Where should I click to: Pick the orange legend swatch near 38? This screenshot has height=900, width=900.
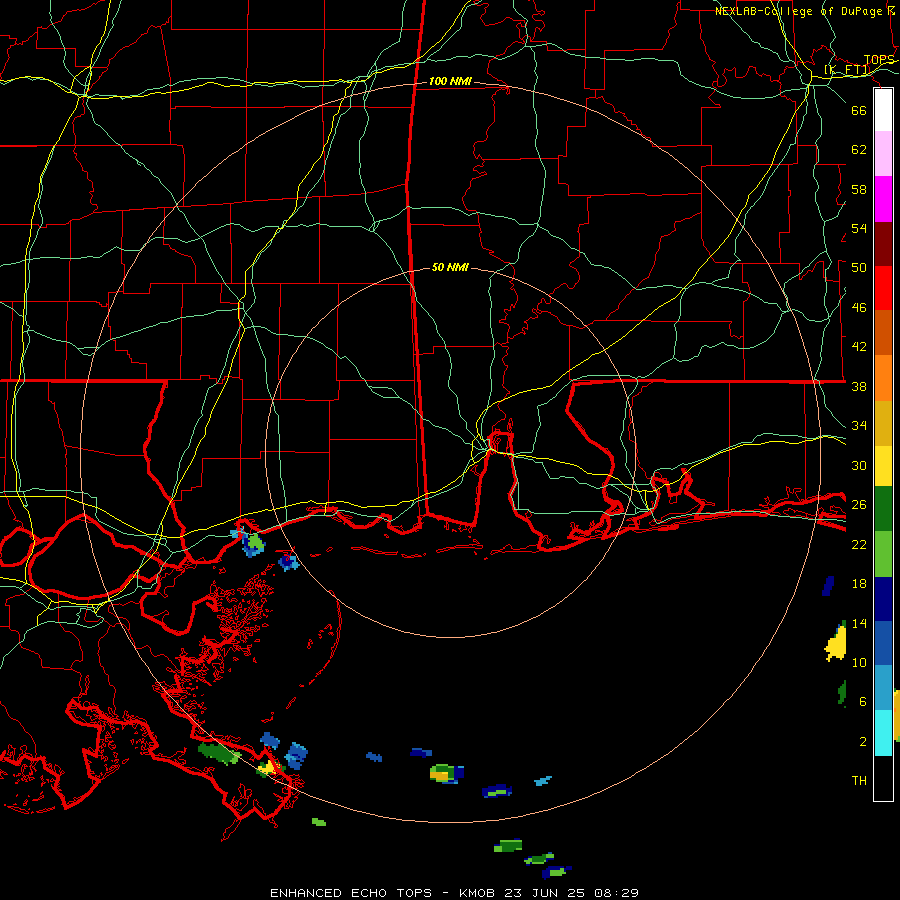point(883,378)
